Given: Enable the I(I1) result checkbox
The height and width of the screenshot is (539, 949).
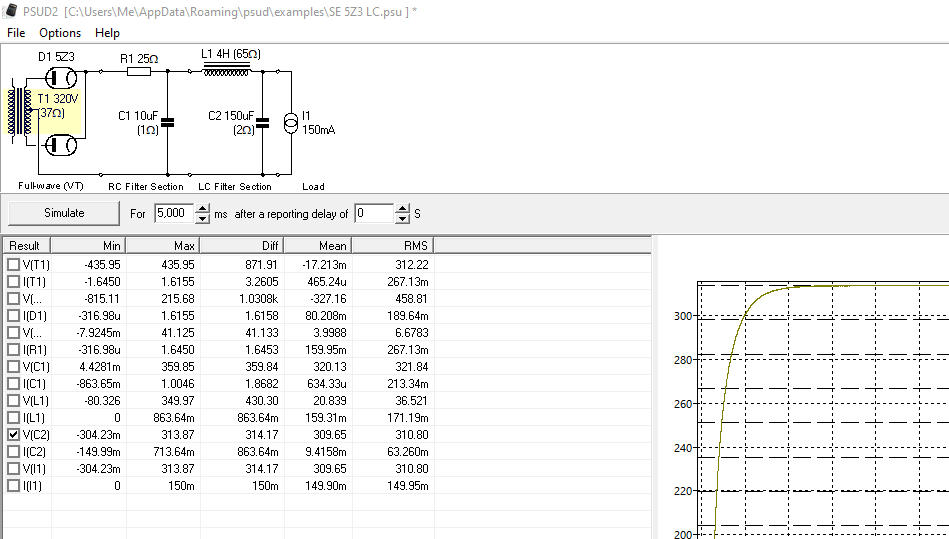Looking at the screenshot, I should (13, 485).
